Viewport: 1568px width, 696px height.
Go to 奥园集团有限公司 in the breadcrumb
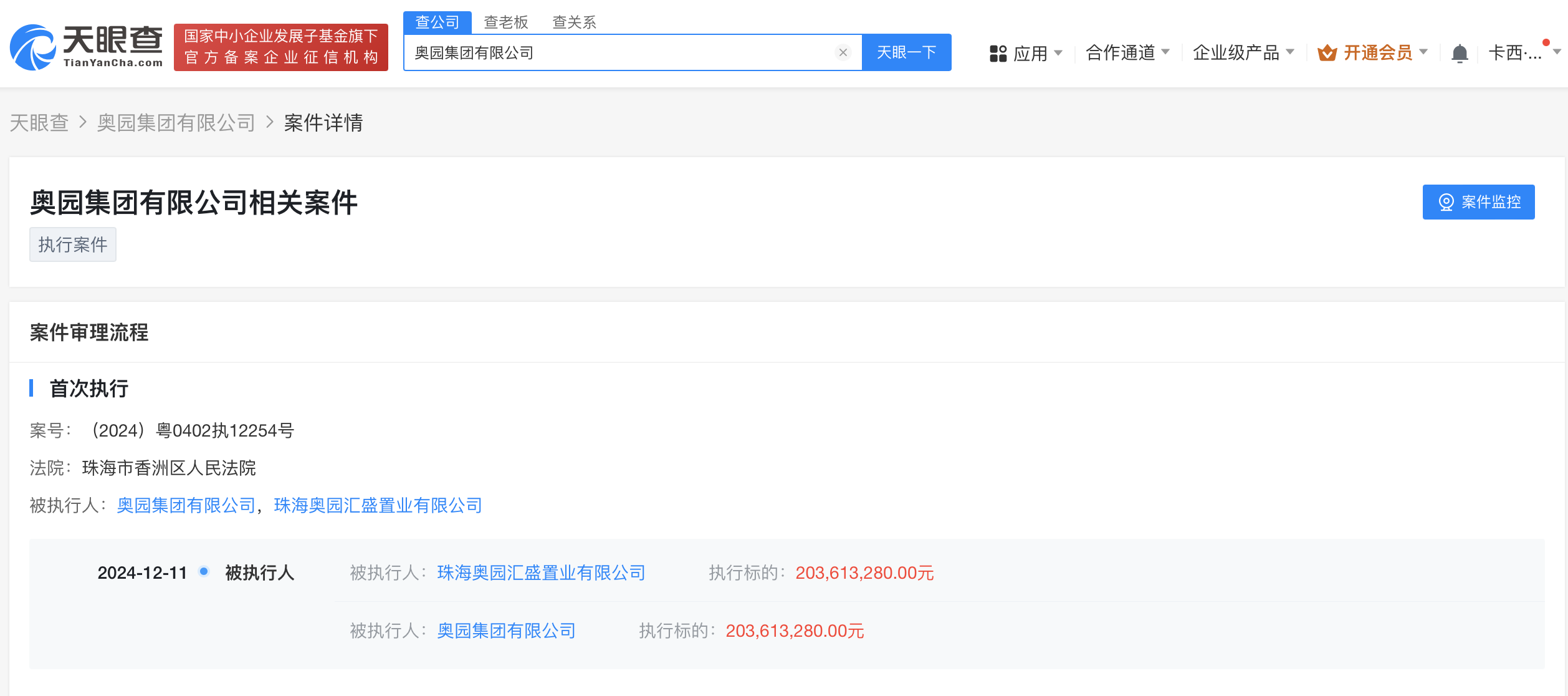coord(176,123)
